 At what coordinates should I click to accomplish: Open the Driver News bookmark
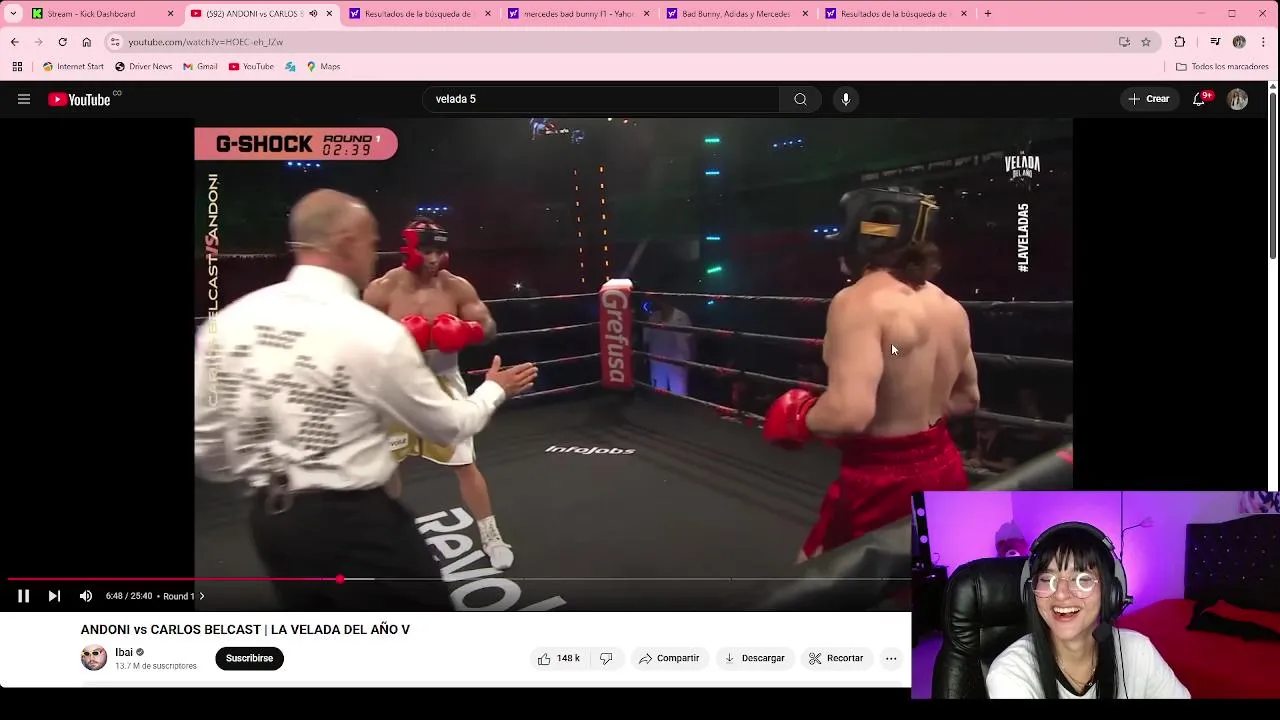143,67
